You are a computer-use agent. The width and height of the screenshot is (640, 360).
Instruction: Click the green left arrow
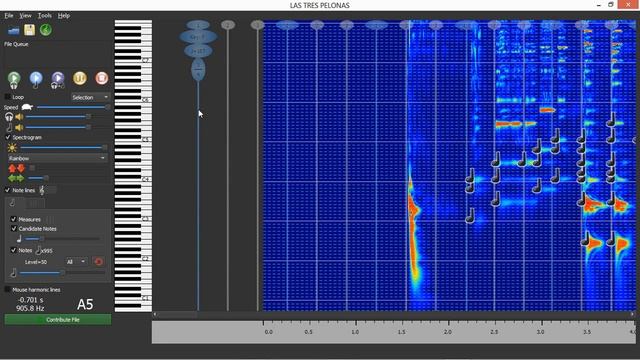[12, 178]
